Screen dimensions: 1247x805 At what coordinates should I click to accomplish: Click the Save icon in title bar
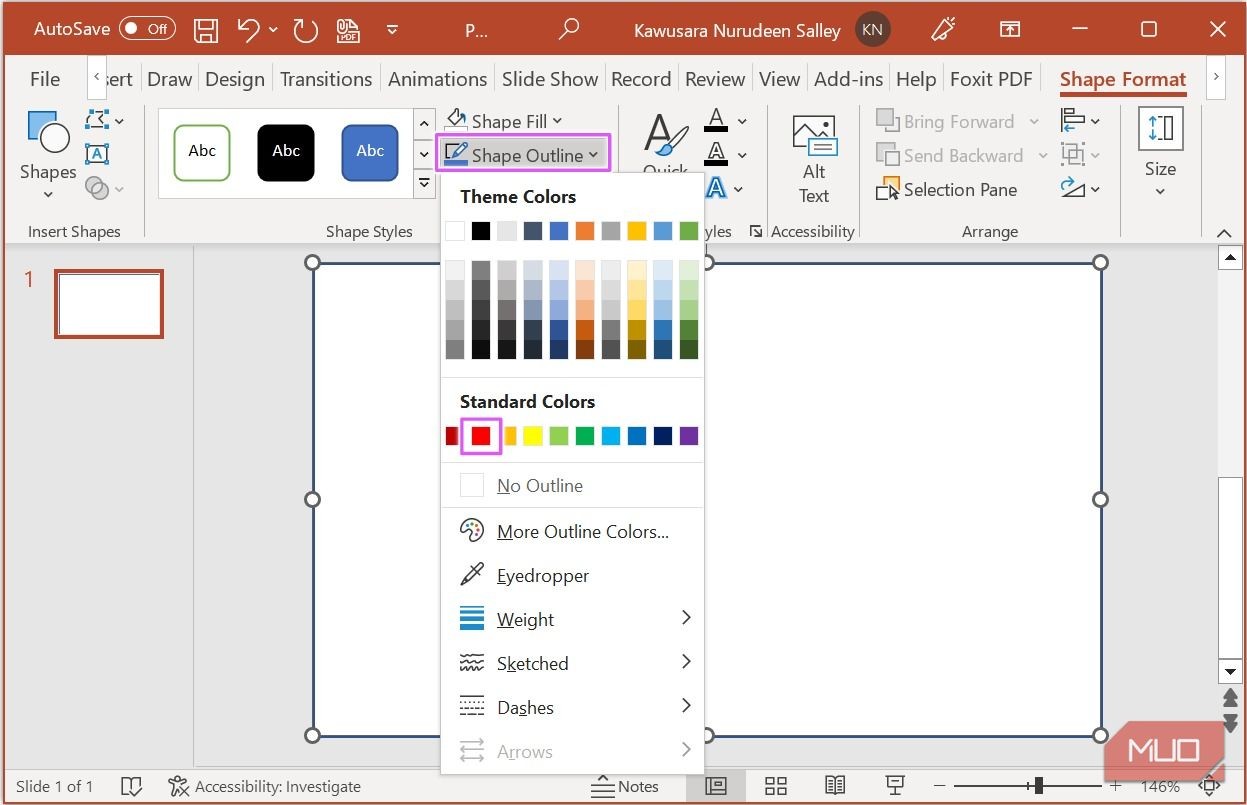(x=206, y=30)
